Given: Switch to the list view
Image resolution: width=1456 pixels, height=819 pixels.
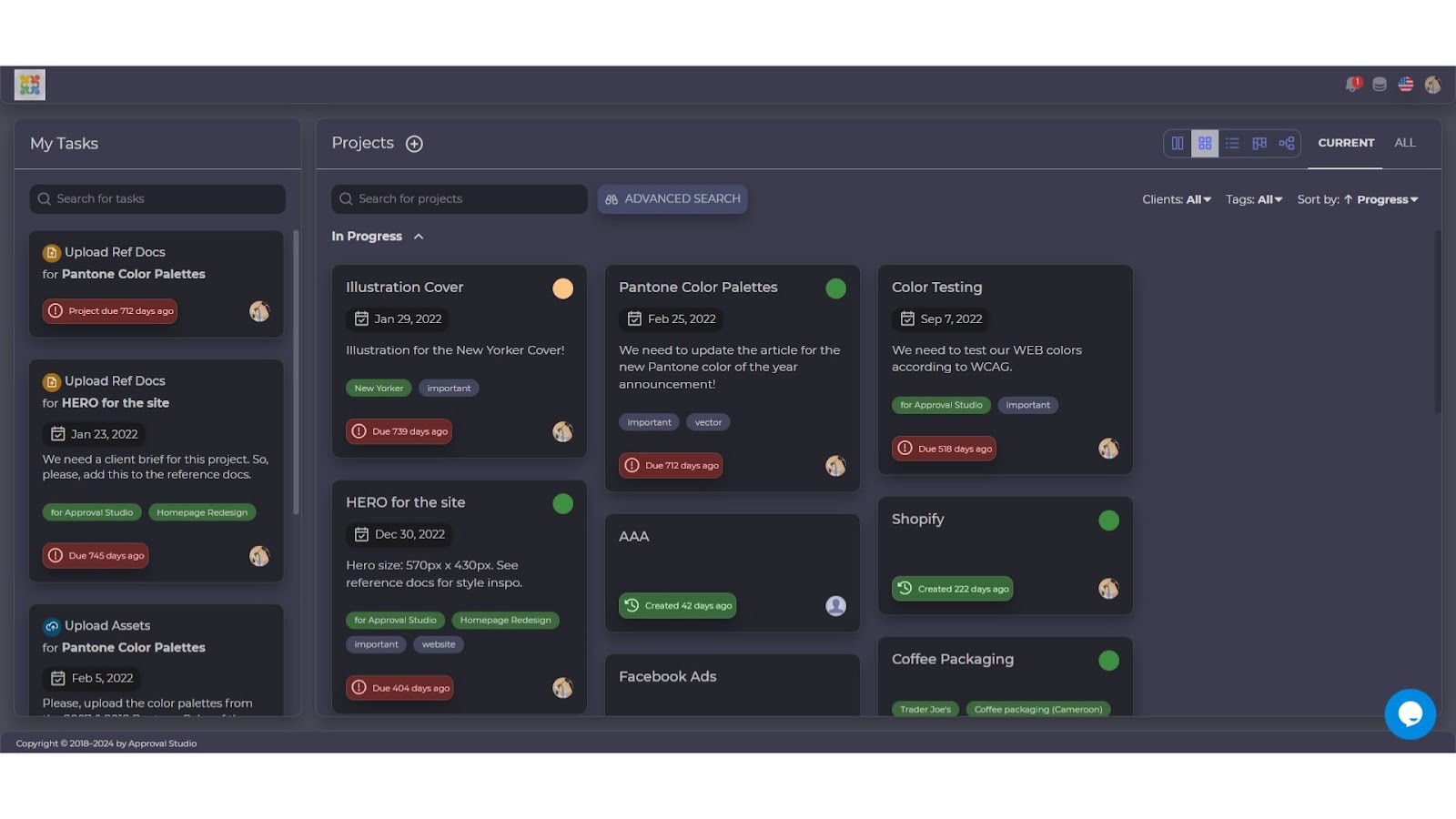Looking at the screenshot, I should click(x=1231, y=143).
